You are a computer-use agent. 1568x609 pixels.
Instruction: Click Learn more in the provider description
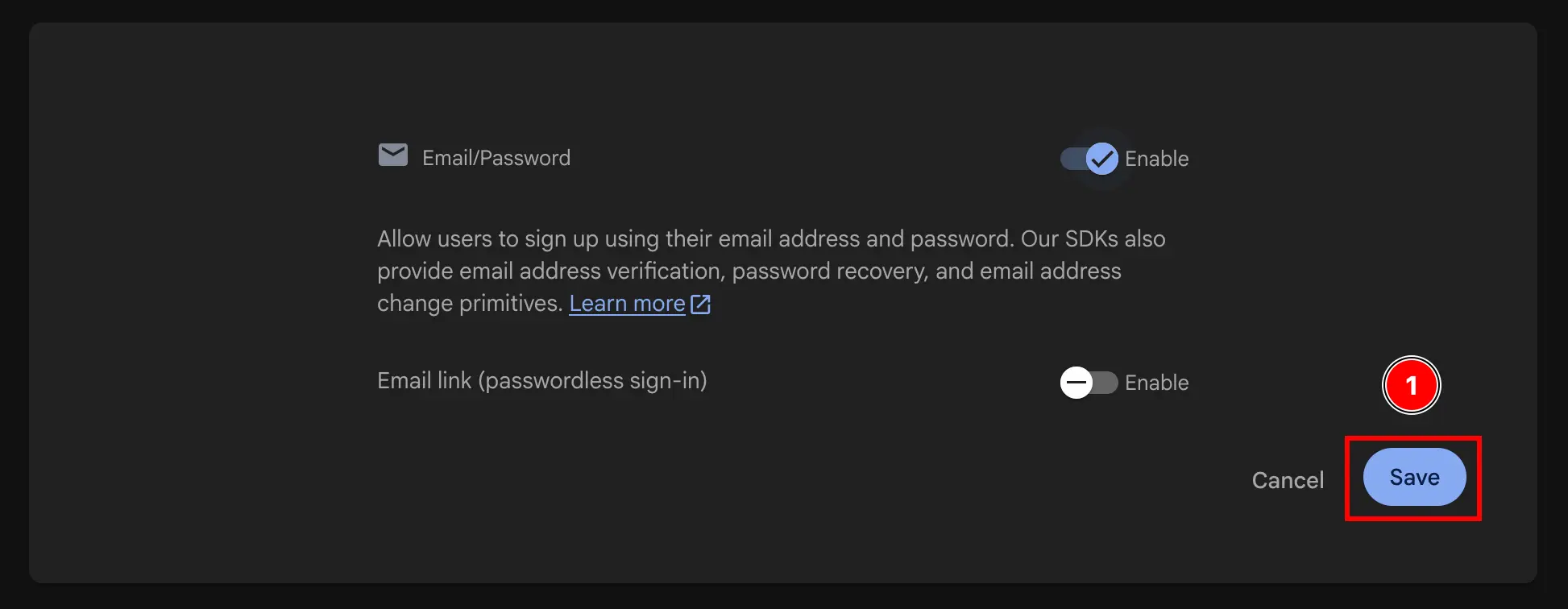click(627, 304)
